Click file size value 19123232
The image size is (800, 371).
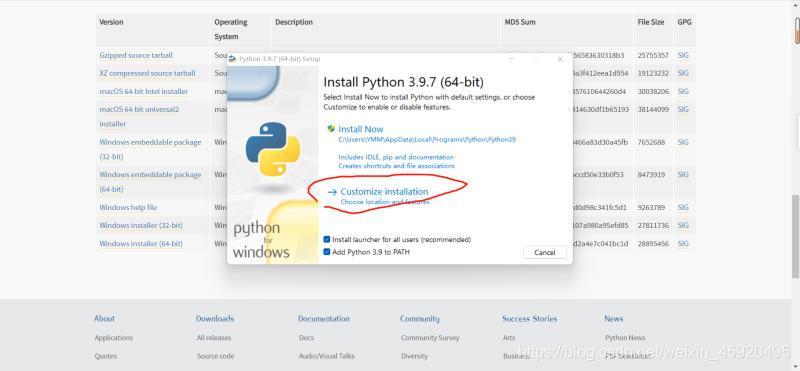(653, 73)
